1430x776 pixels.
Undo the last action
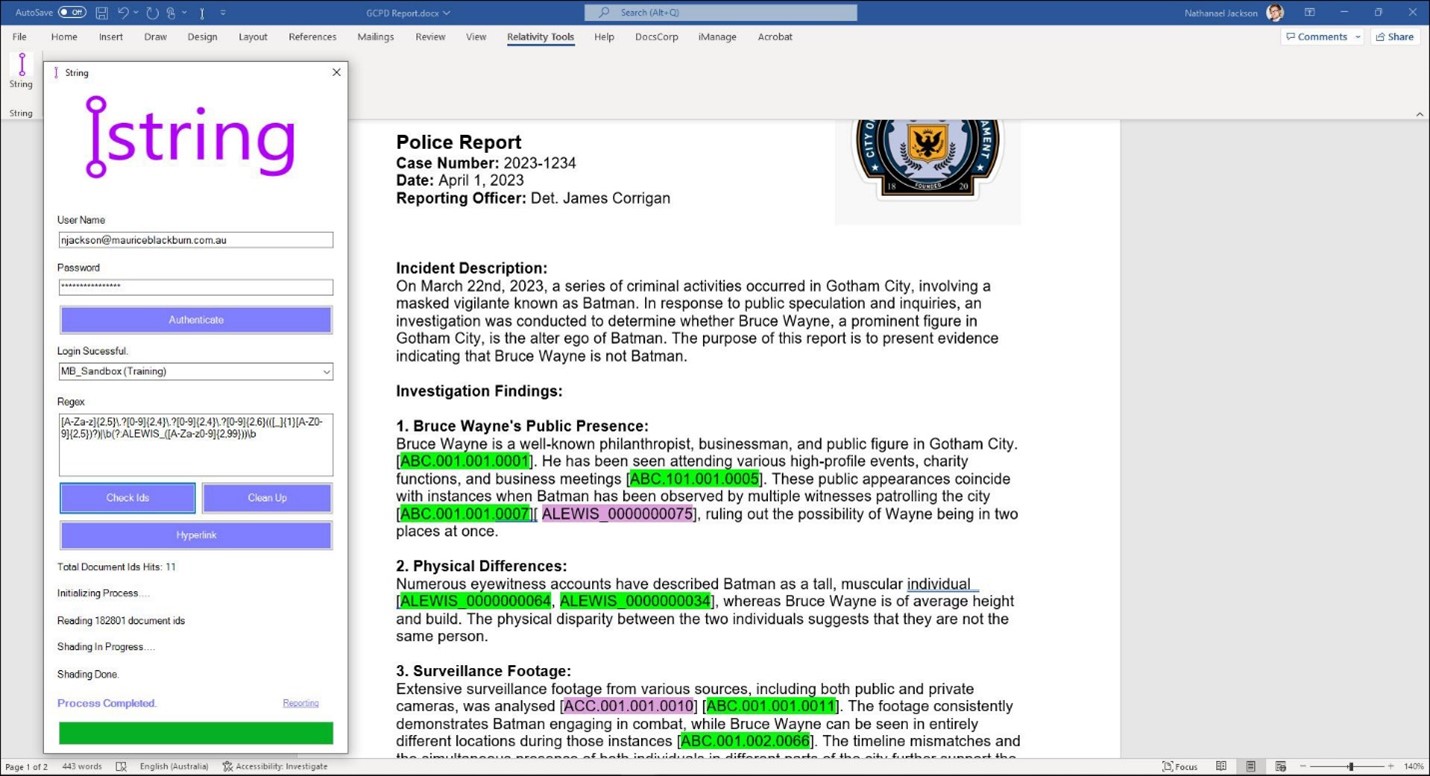point(123,13)
